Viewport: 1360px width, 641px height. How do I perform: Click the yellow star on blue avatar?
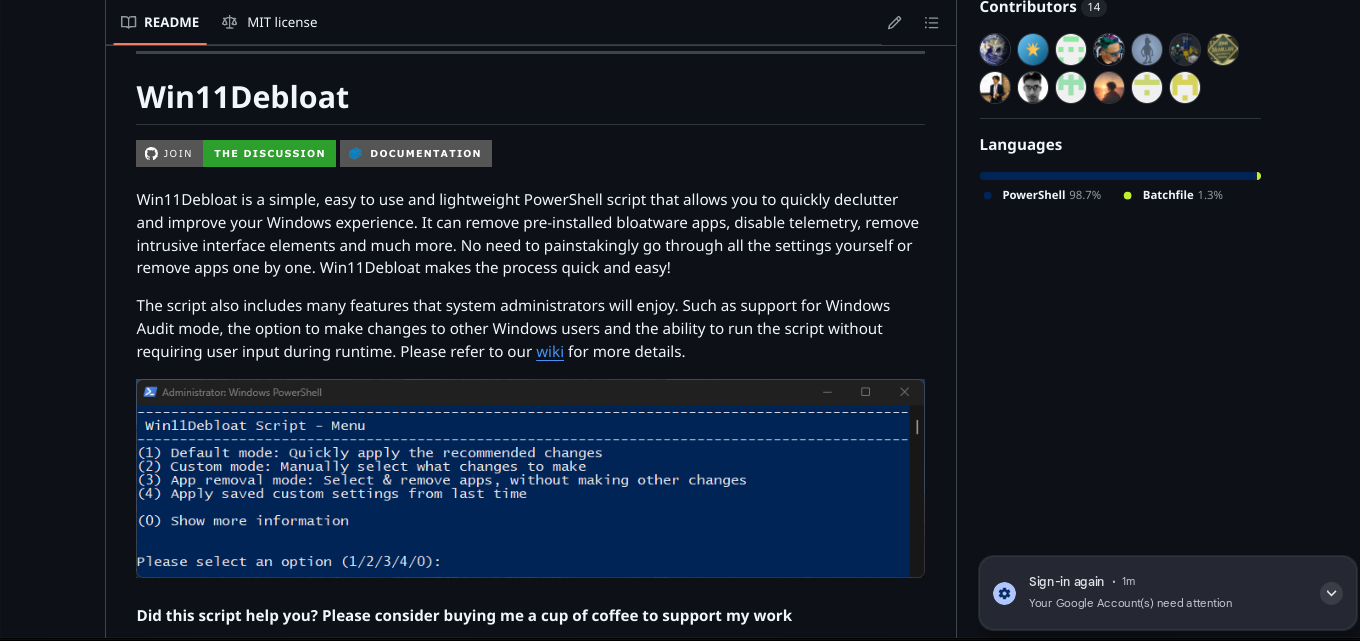[1033, 50]
